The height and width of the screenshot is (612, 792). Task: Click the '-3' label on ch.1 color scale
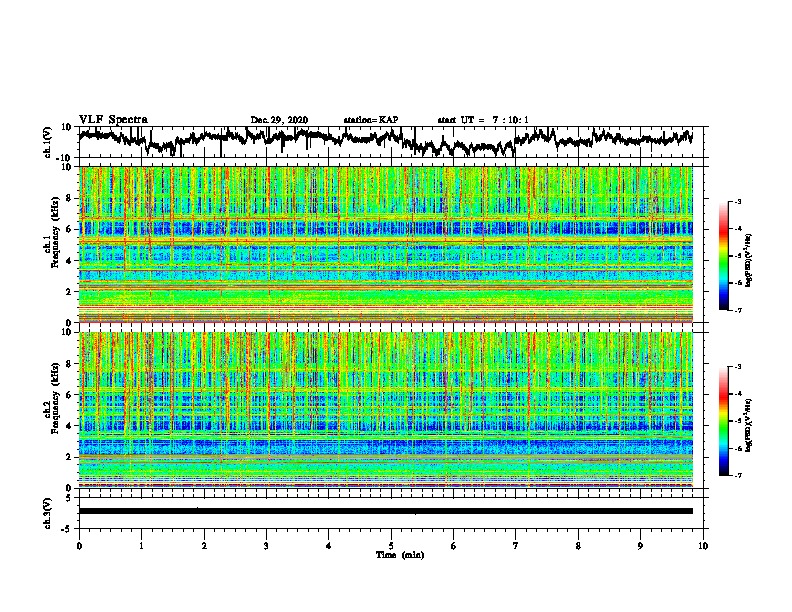pos(738,201)
